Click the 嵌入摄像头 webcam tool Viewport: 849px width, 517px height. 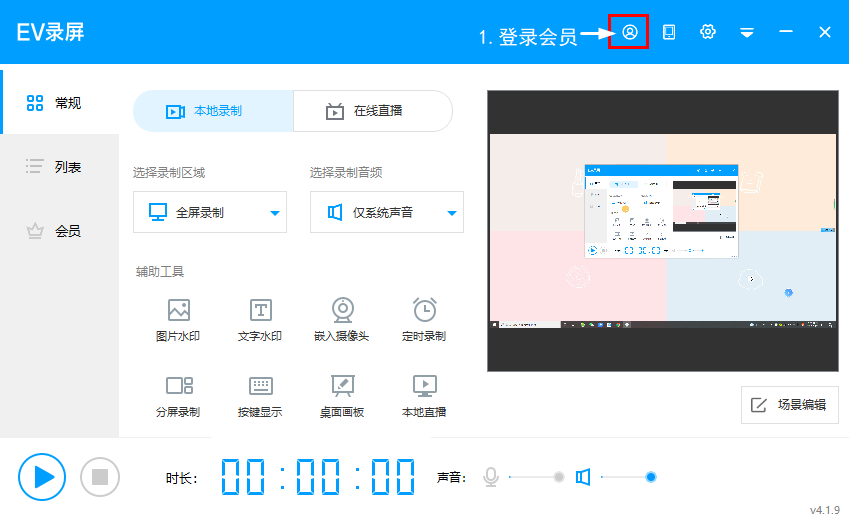pos(342,320)
